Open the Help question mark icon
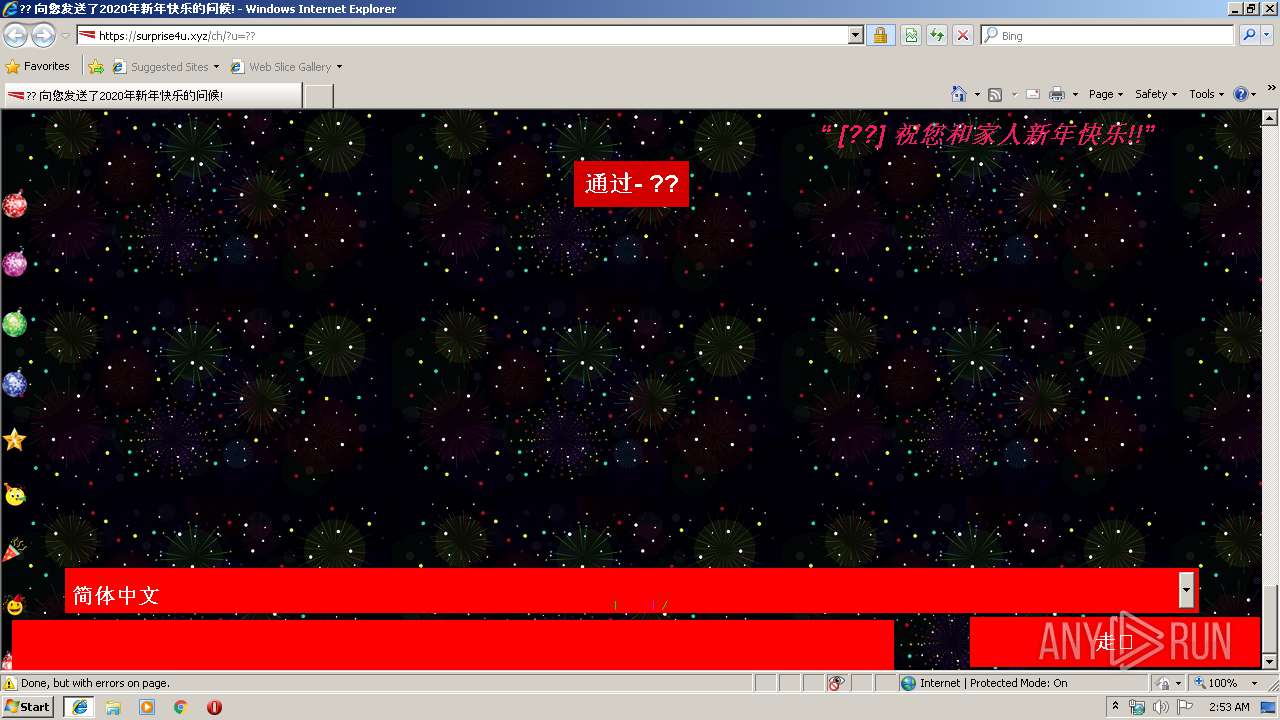The height and width of the screenshot is (720, 1280). coord(1241,94)
